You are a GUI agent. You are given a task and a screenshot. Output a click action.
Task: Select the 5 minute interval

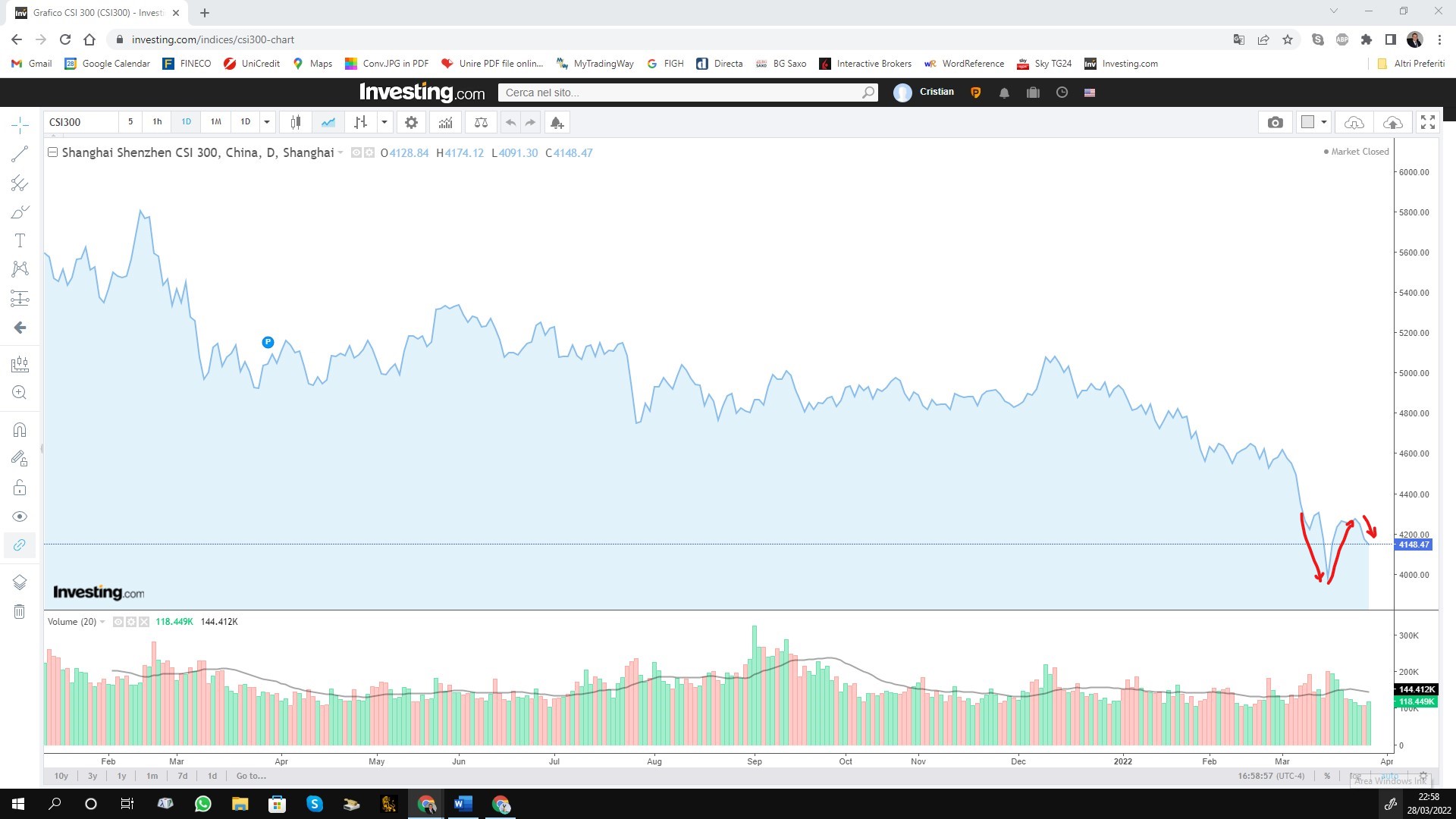click(x=130, y=122)
